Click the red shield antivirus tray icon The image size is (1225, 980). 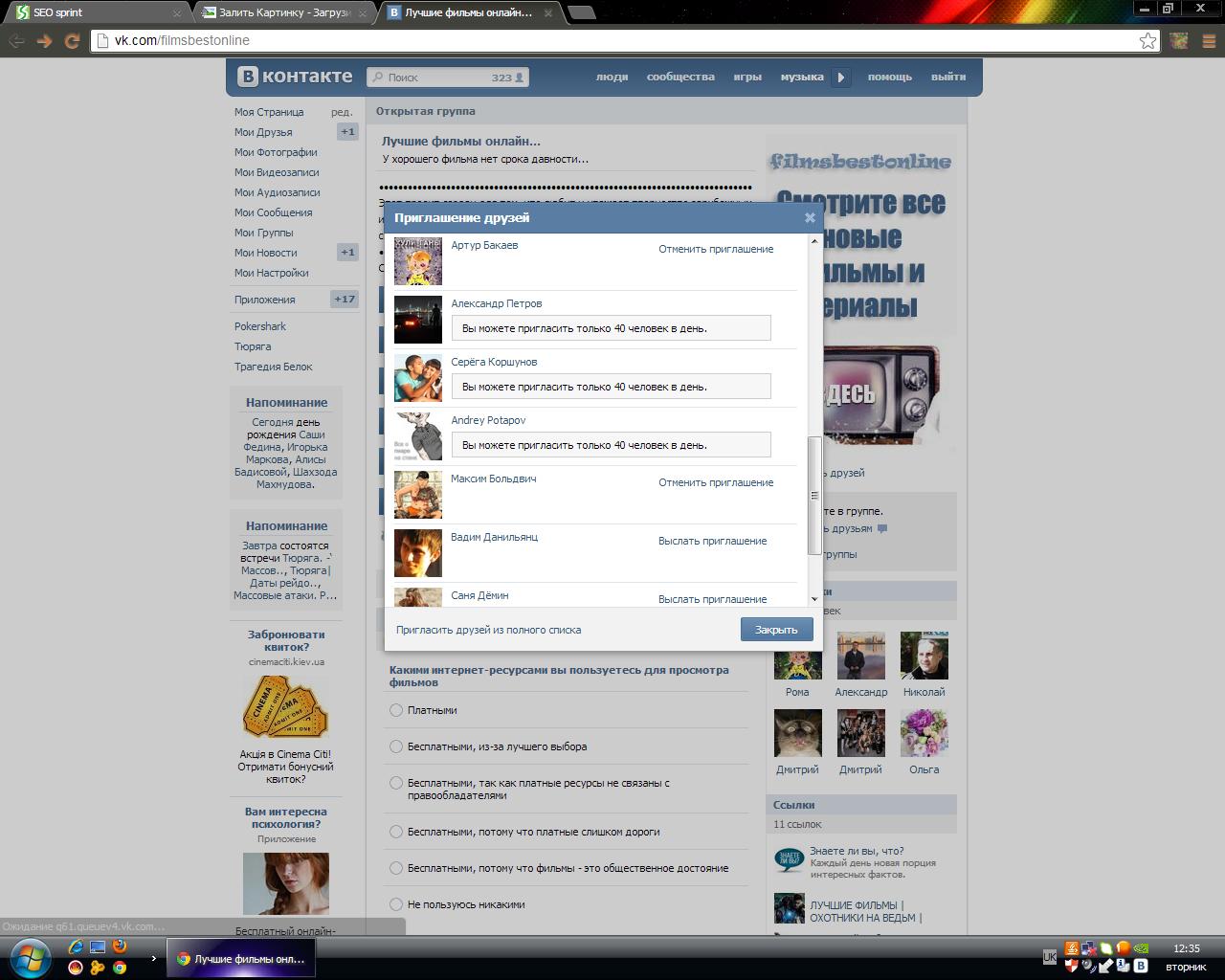coord(1071,967)
